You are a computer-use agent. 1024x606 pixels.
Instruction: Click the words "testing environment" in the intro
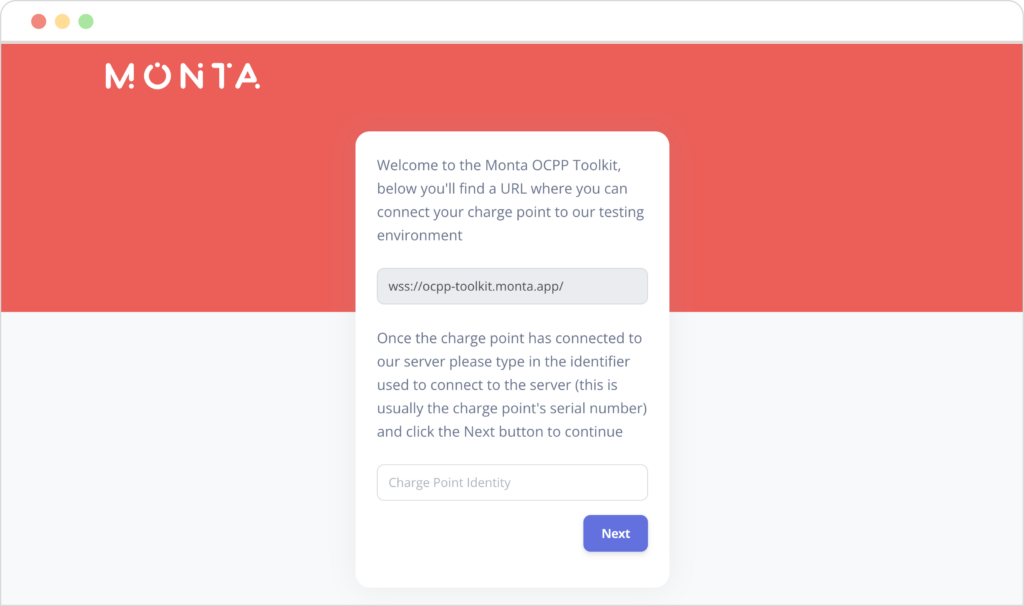pos(511,223)
